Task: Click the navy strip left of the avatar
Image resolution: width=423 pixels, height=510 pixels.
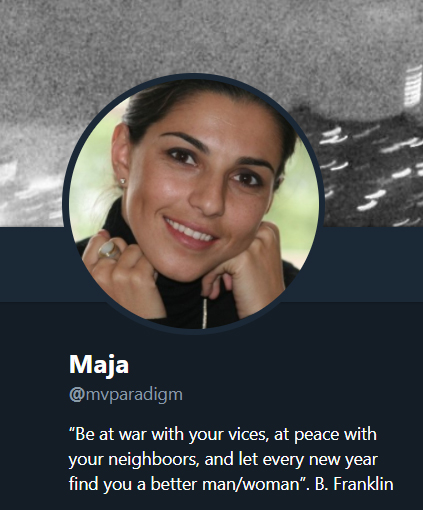Action: (x=32, y=264)
